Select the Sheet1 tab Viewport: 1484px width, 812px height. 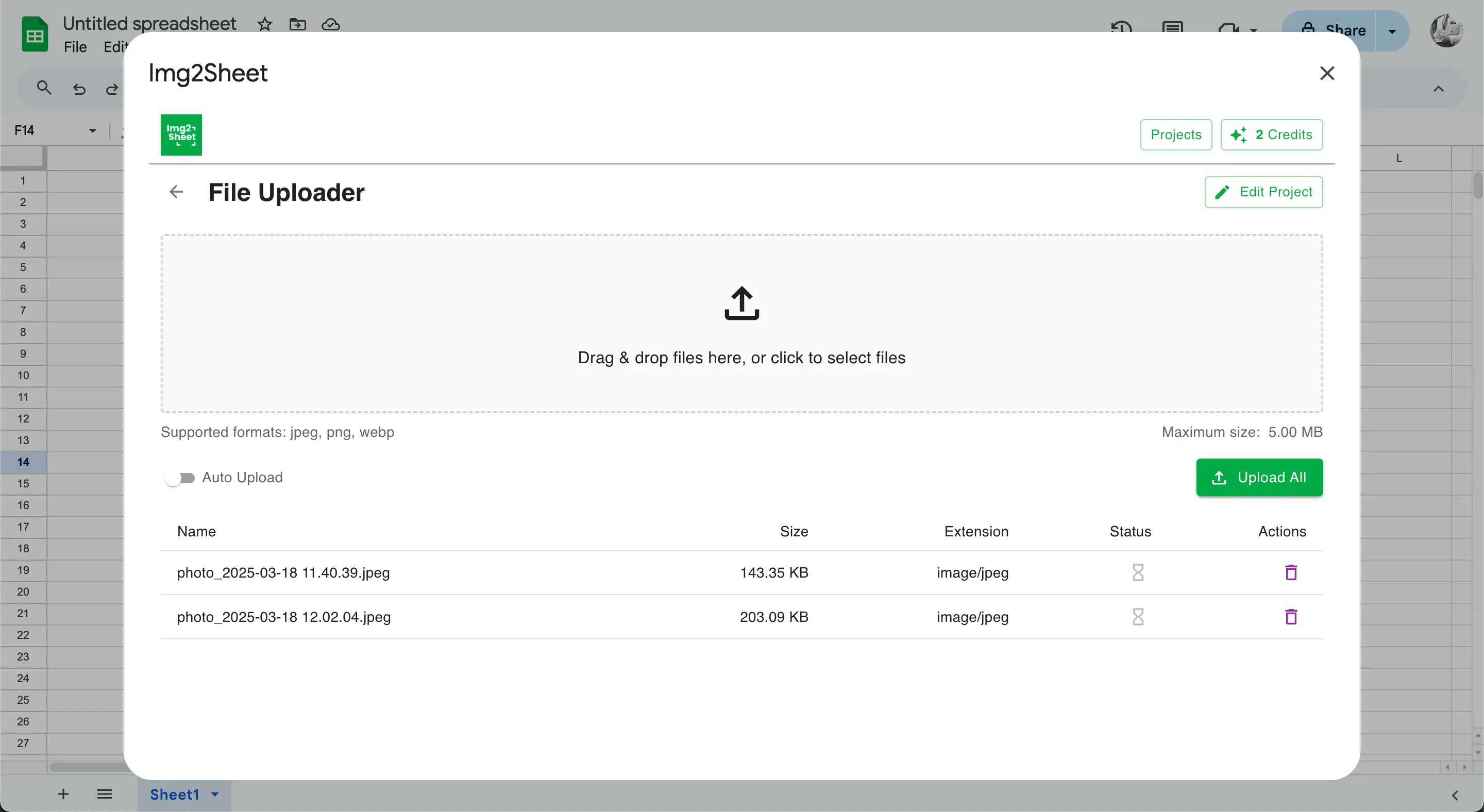click(174, 794)
